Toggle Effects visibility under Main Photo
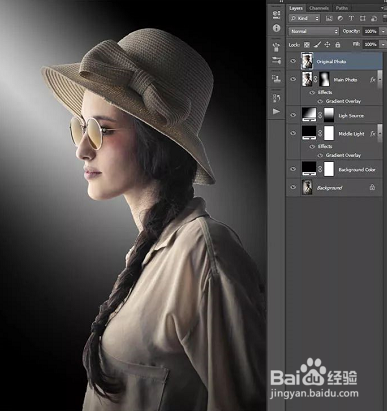Image resolution: width=387 pixels, height=411 pixels. click(x=312, y=92)
